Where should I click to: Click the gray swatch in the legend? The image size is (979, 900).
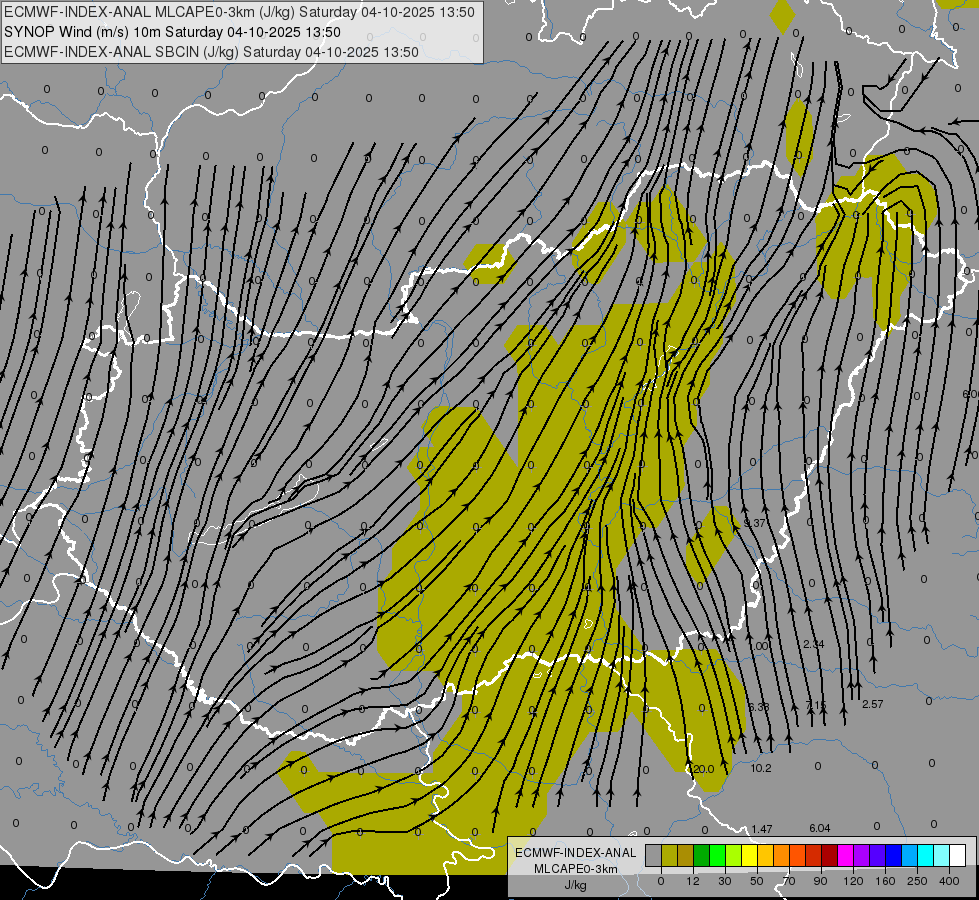tap(653, 855)
